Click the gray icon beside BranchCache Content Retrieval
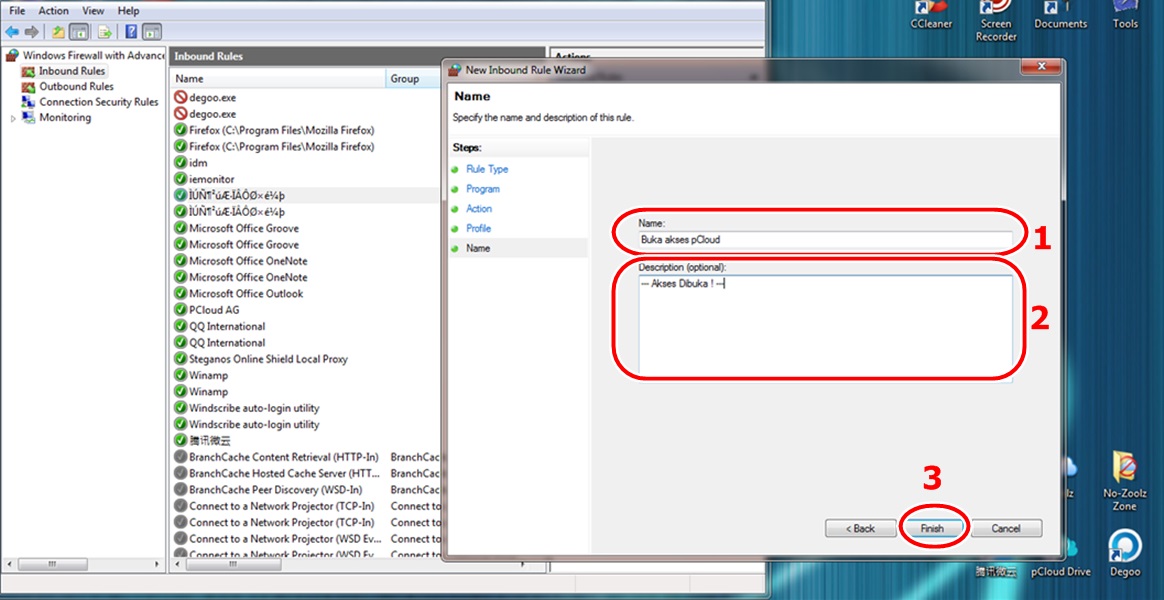This screenshot has height=600, width=1164. (180, 457)
